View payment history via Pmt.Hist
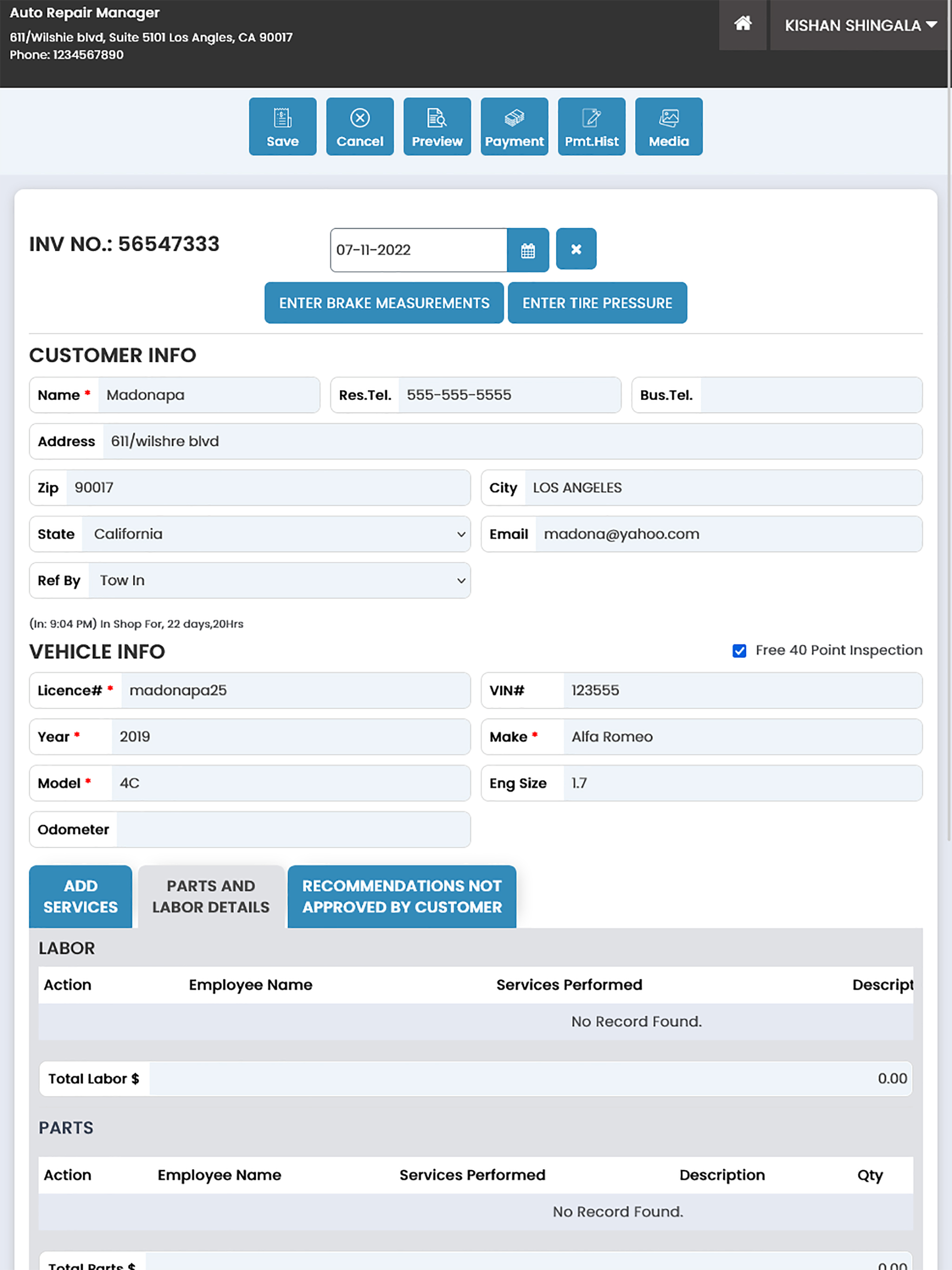Screen dimensions: 952x1270 (x=591, y=126)
